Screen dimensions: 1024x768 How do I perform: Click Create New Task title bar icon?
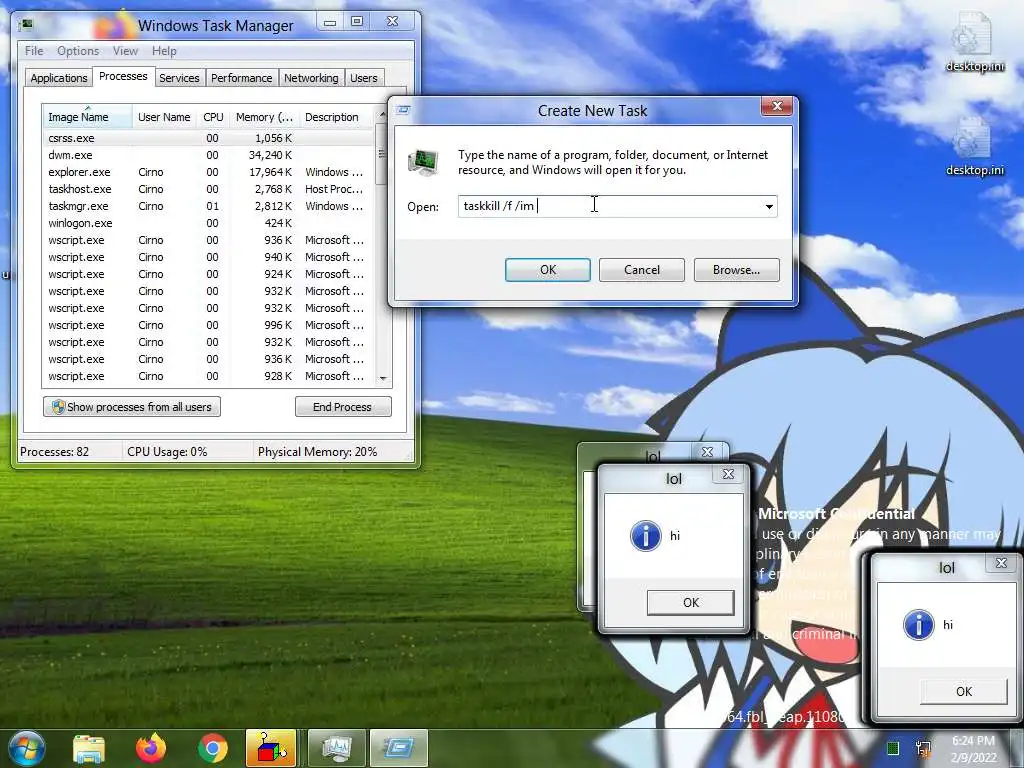coord(403,110)
